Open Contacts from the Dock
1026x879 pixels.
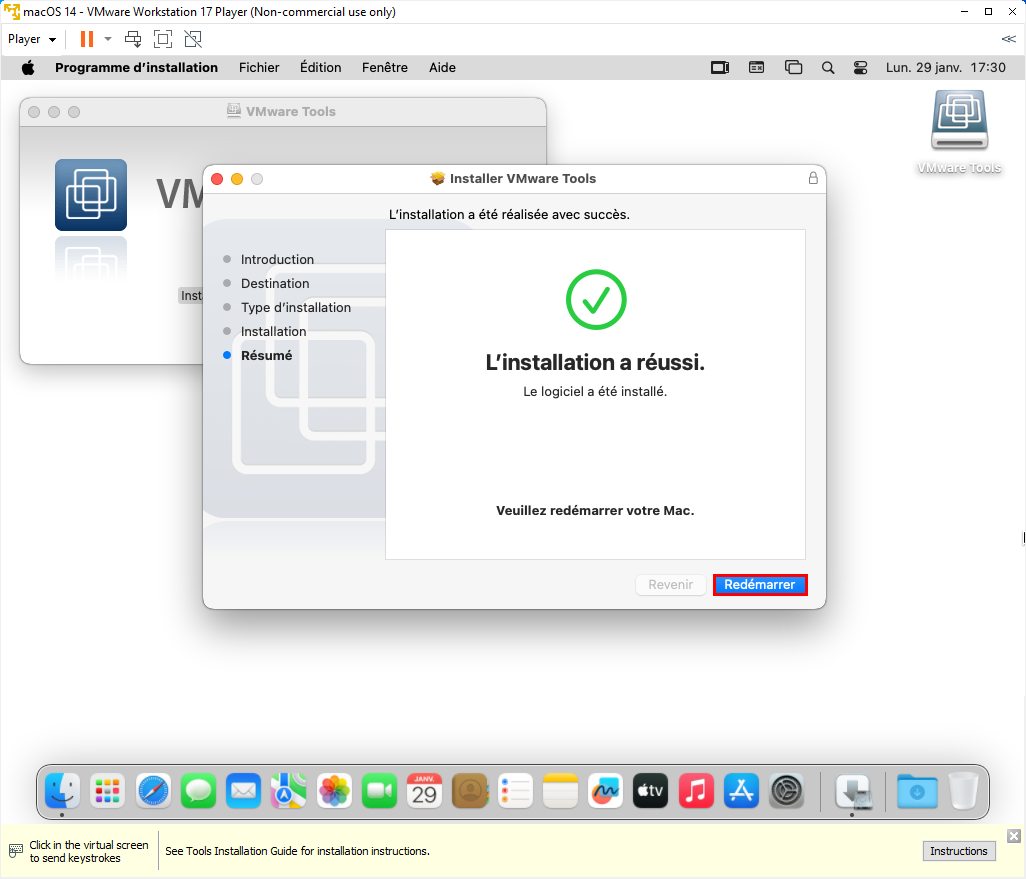(470, 791)
